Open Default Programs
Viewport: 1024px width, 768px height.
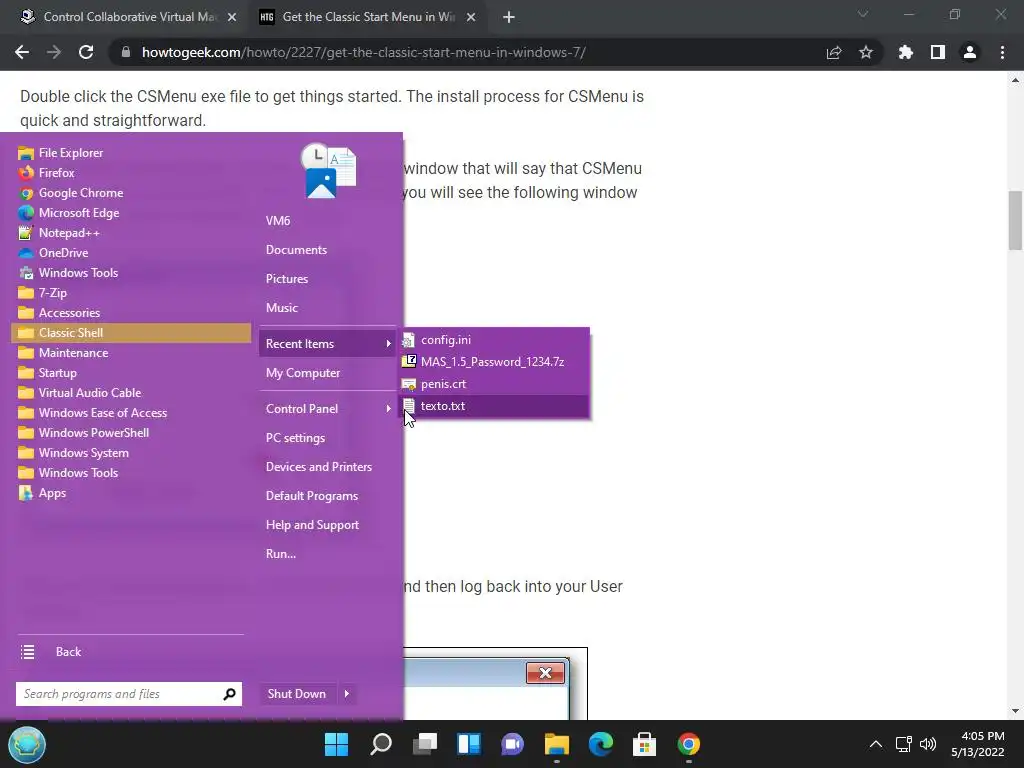pyautogui.click(x=328, y=496)
